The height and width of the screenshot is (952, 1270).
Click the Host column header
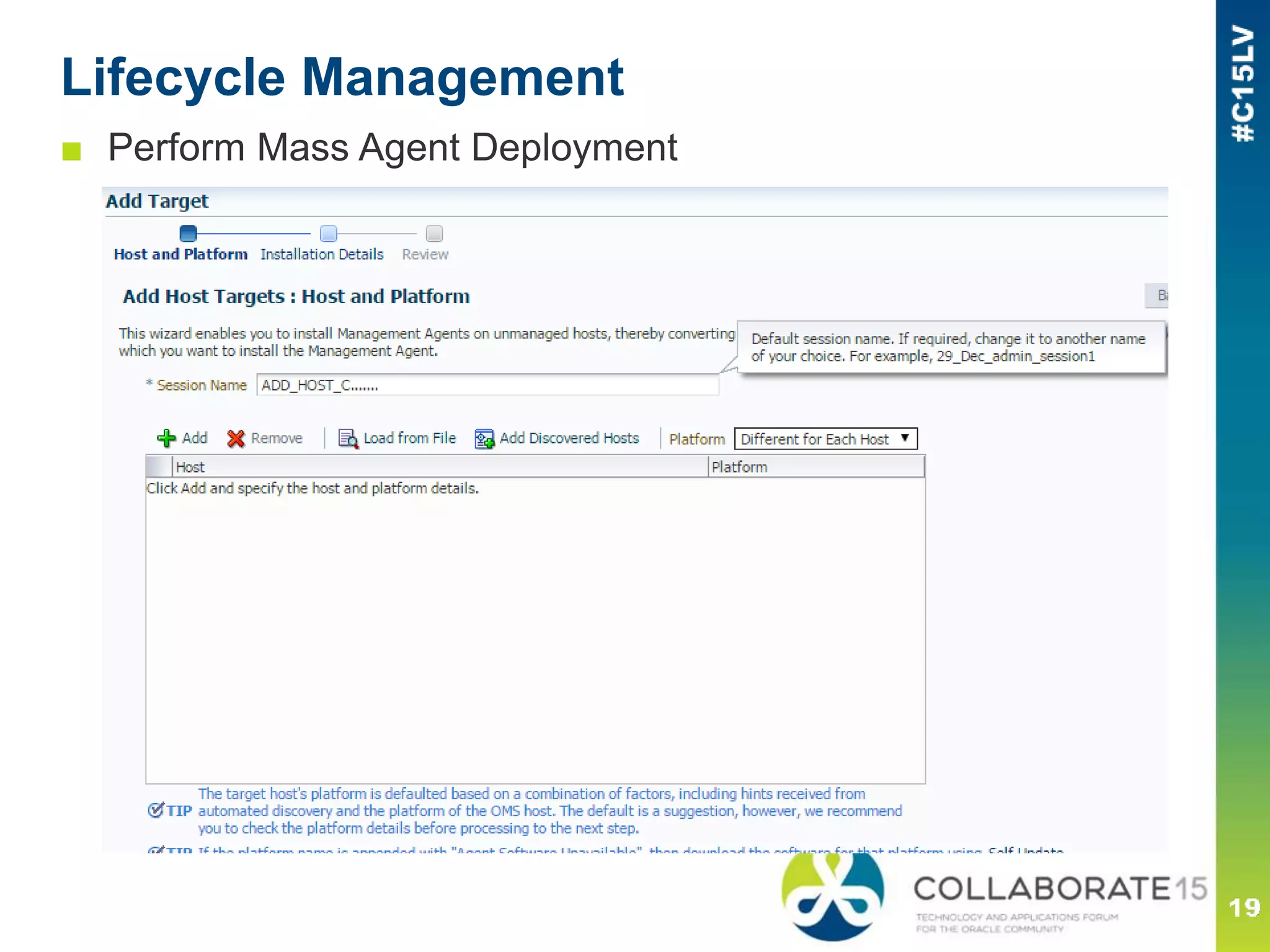[x=440, y=467]
